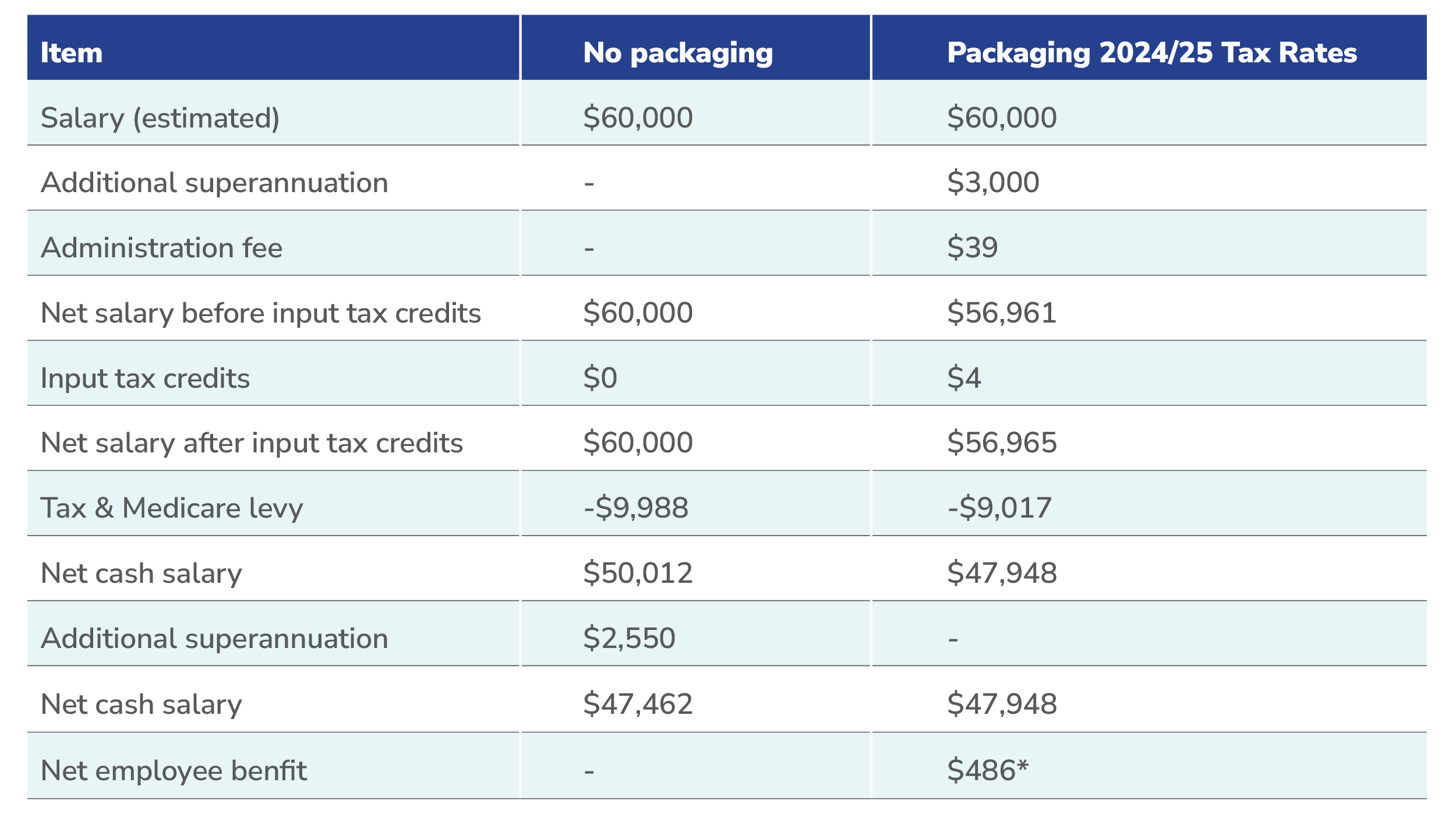This screenshot has height=825, width=1456.
Task: Click the $3,000 additional superannuation value
Action: (992, 183)
